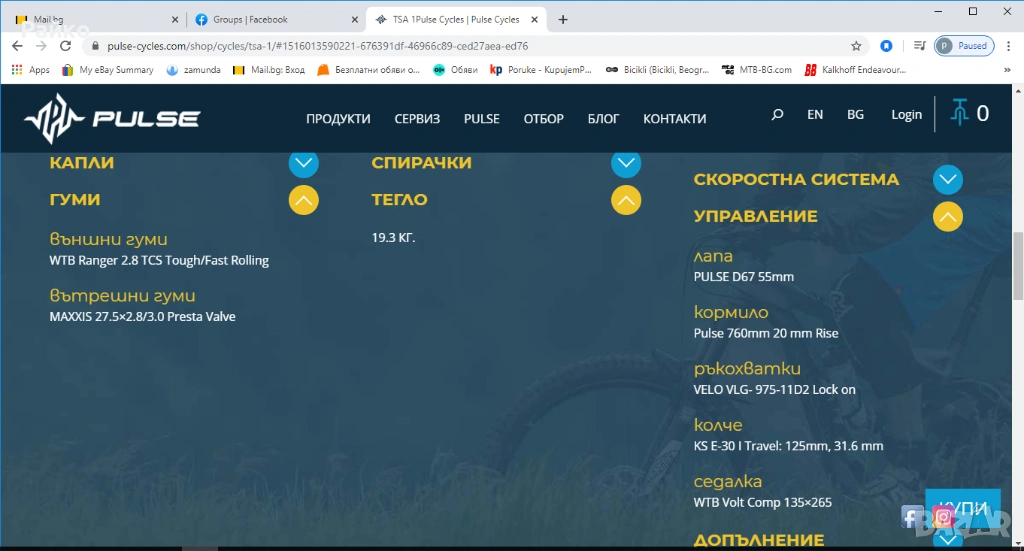Switch to the Mail.bg tab
The image size is (1024, 551).
[97, 20]
